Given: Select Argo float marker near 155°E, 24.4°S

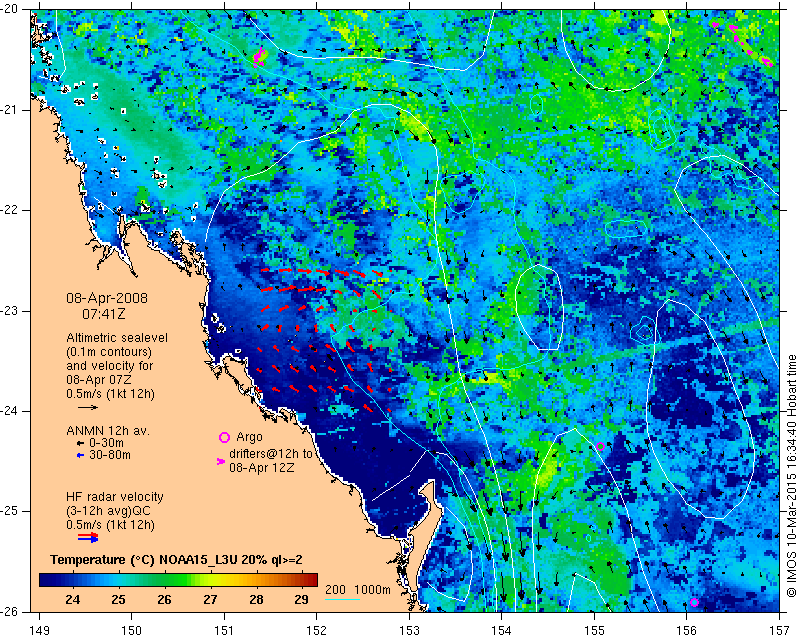Looking at the screenshot, I should (601, 446).
